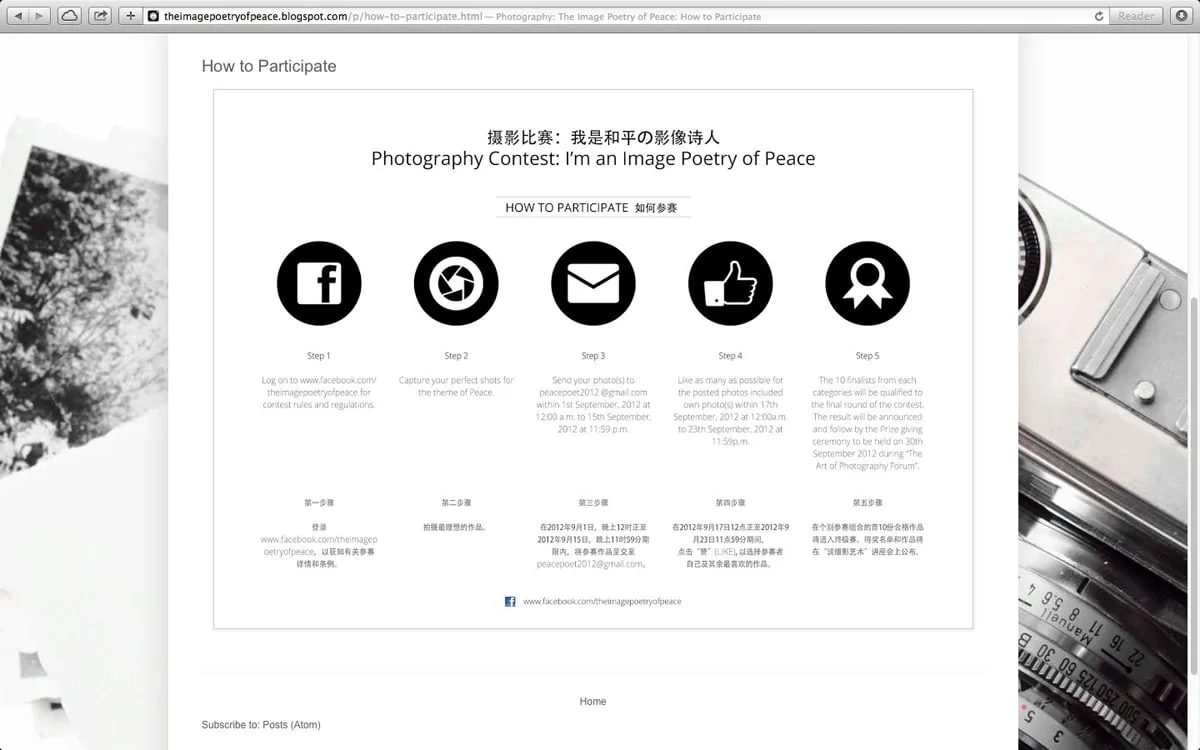Select the award ribbon icon above Step 5
This screenshot has width=1200, height=750.
coord(866,282)
